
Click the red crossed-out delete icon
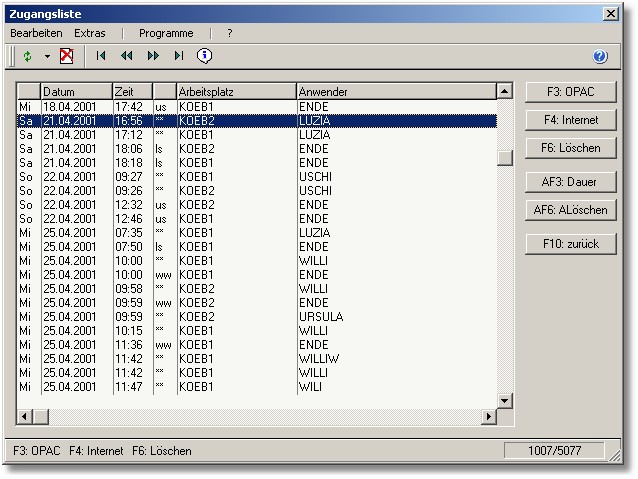pos(67,57)
